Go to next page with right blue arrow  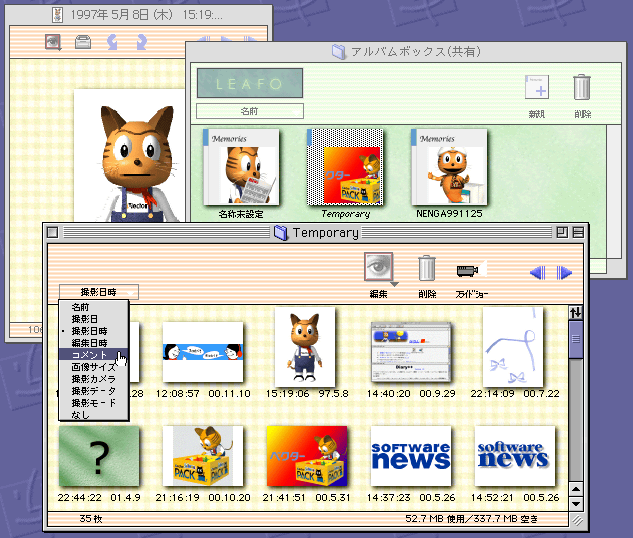(x=564, y=273)
